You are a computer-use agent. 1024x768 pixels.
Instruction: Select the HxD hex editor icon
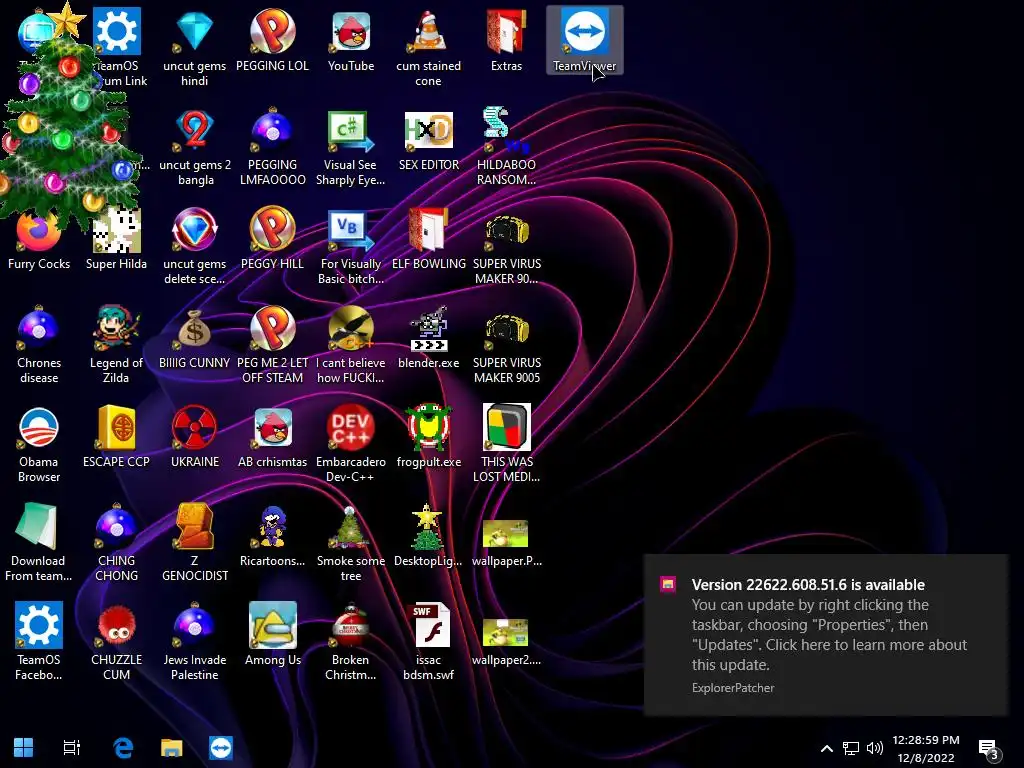point(428,140)
